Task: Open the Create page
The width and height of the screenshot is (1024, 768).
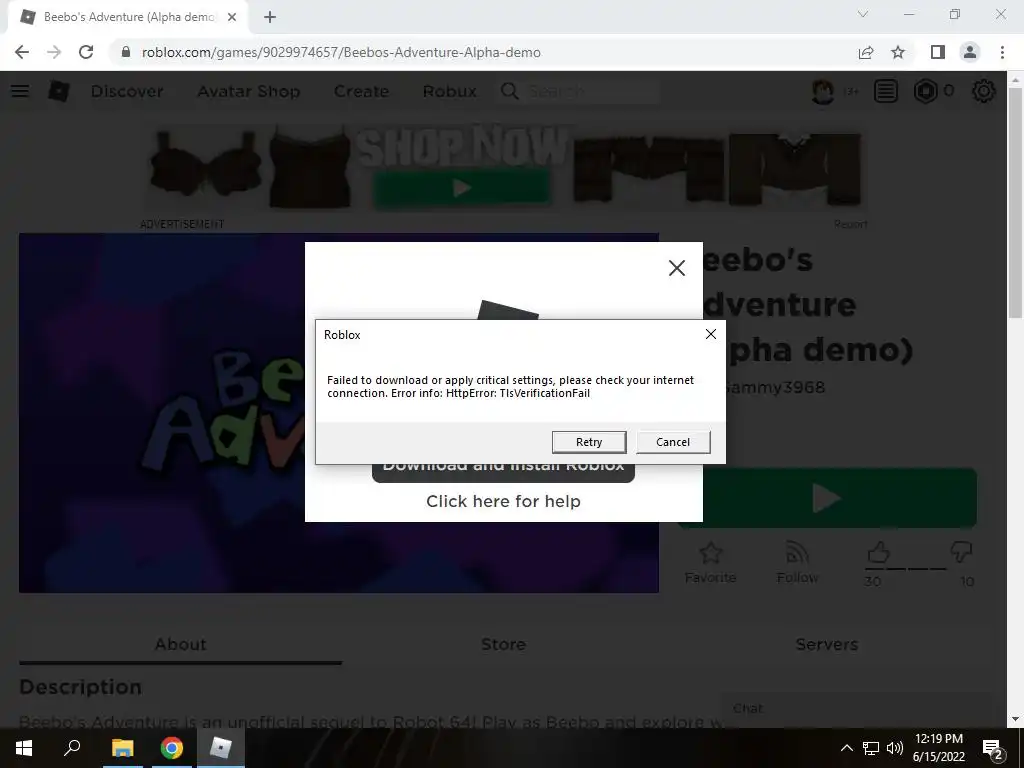Action: (x=361, y=91)
